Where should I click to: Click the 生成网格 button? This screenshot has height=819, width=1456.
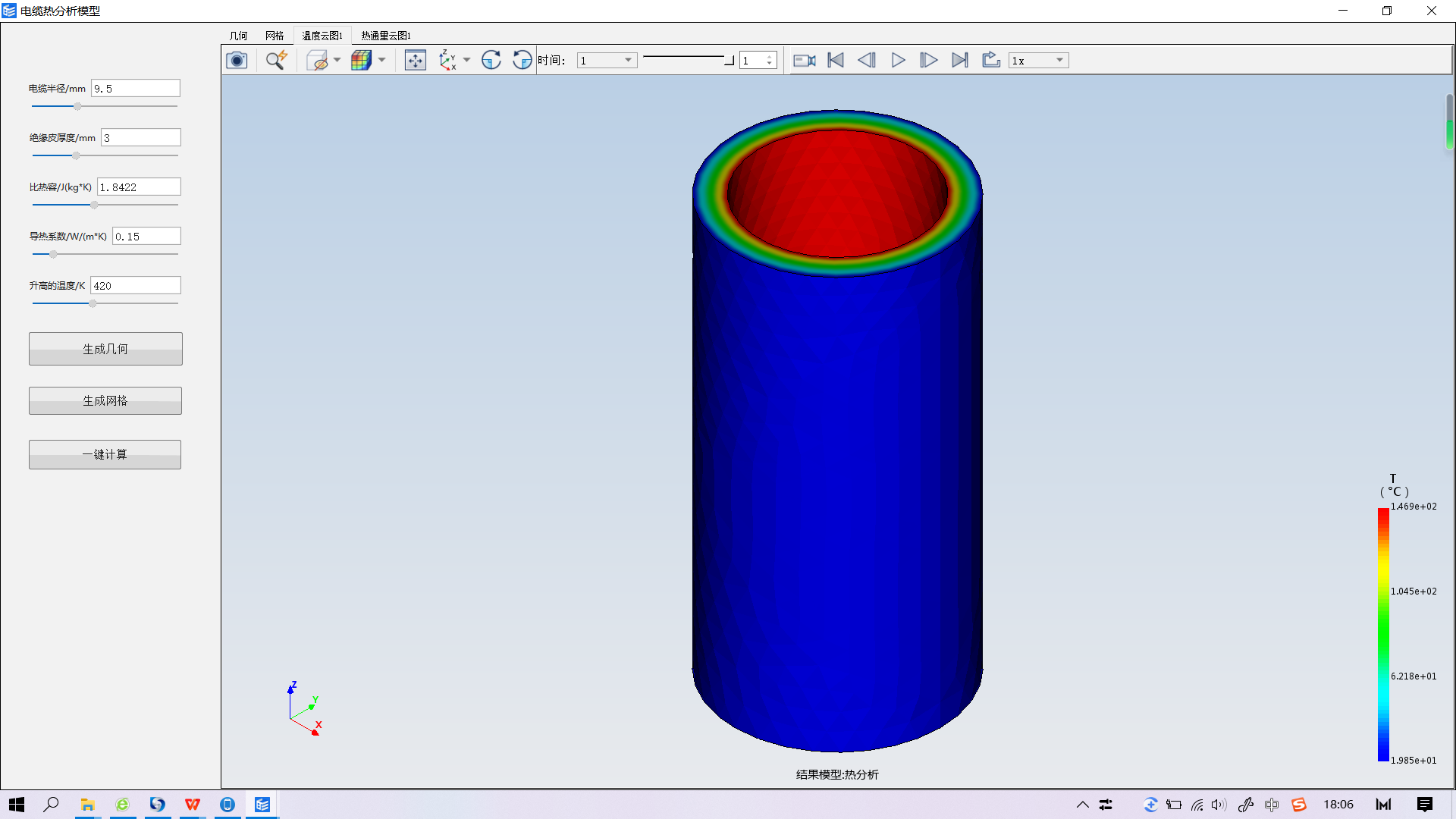pos(105,400)
